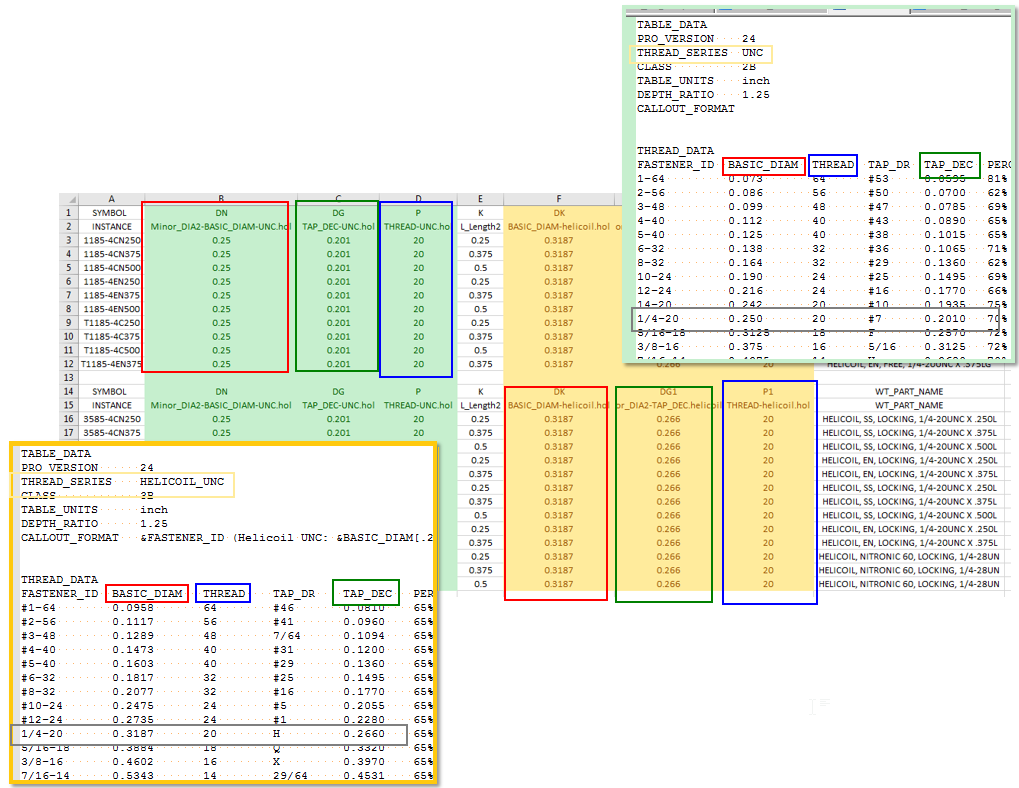1019x788 pixels.
Task: Click 0.3187 in the T1185-4C500 row
Action: coord(559,350)
